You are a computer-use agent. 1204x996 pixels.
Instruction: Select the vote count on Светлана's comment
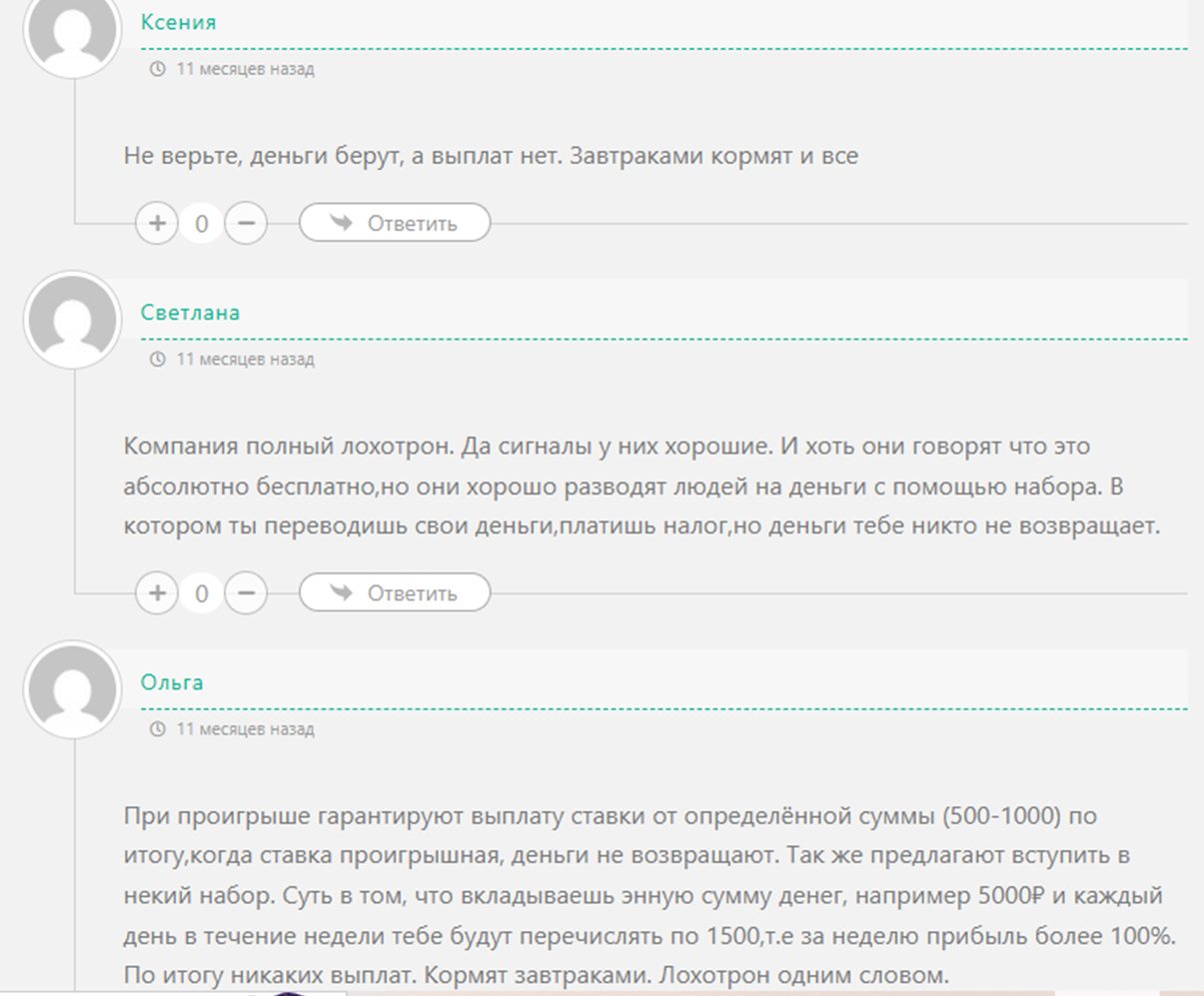coord(202,593)
